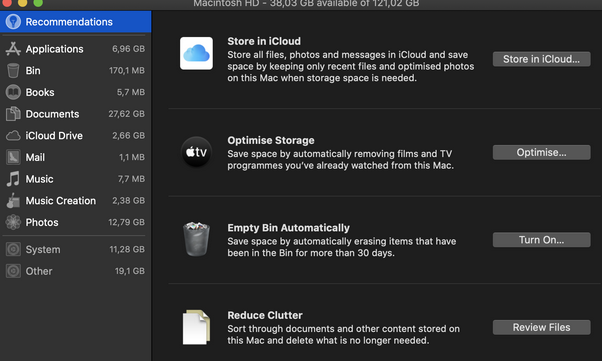
Task: Click the Store in iCloud... button
Action: point(541,59)
